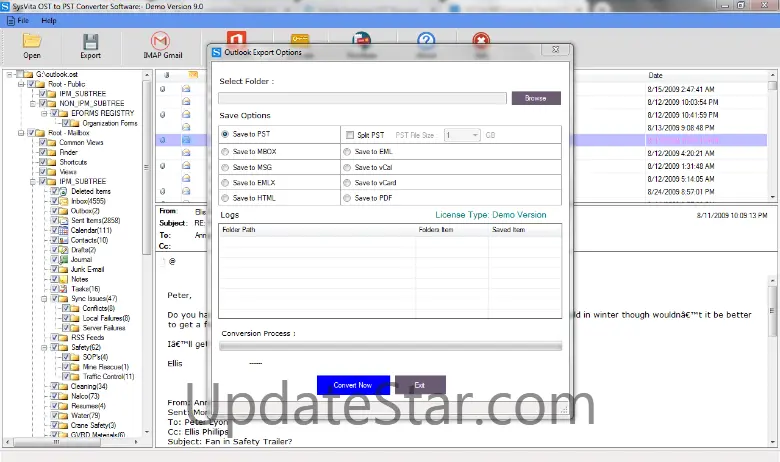
Task: Enable the Split PST checkbox
Action: tap(350, 135)
